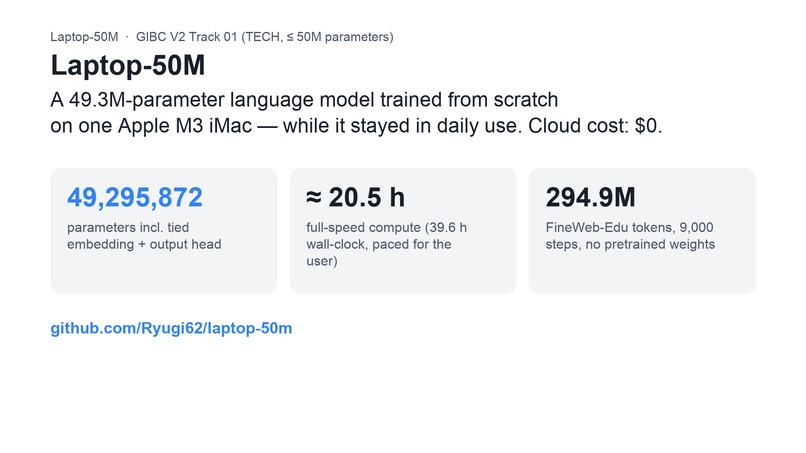
Task: Click empty area of the tokens card
Action: click(x=643, y=273)
